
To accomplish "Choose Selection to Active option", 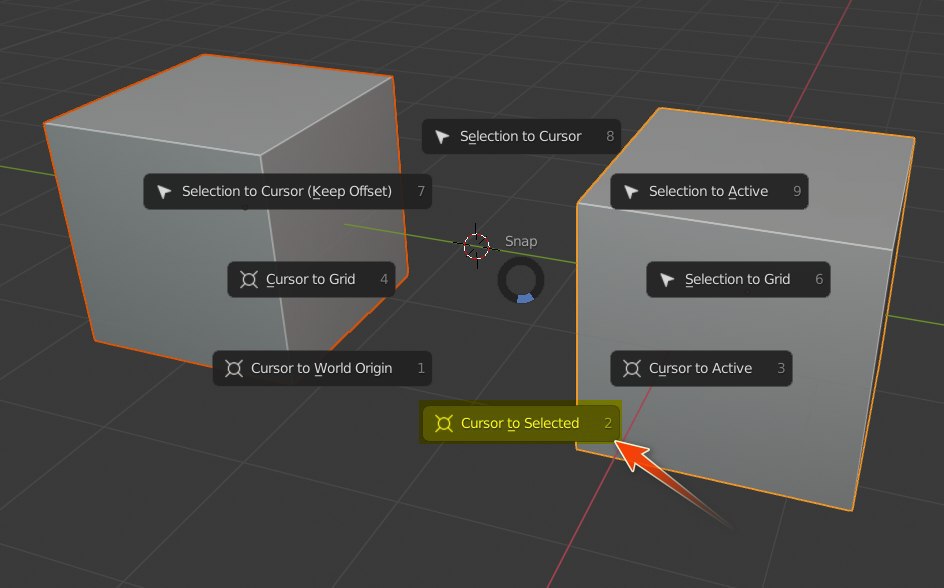I will tap(709, 191).
